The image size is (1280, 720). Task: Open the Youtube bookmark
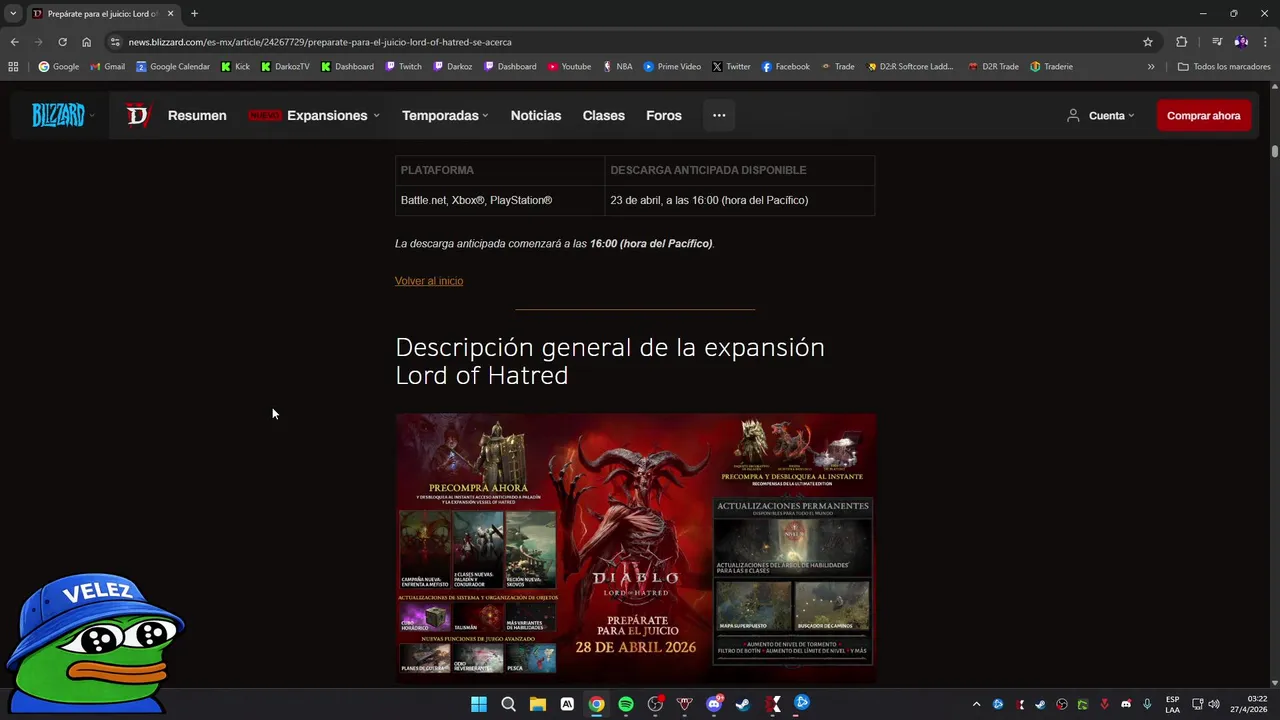(570, 67)
